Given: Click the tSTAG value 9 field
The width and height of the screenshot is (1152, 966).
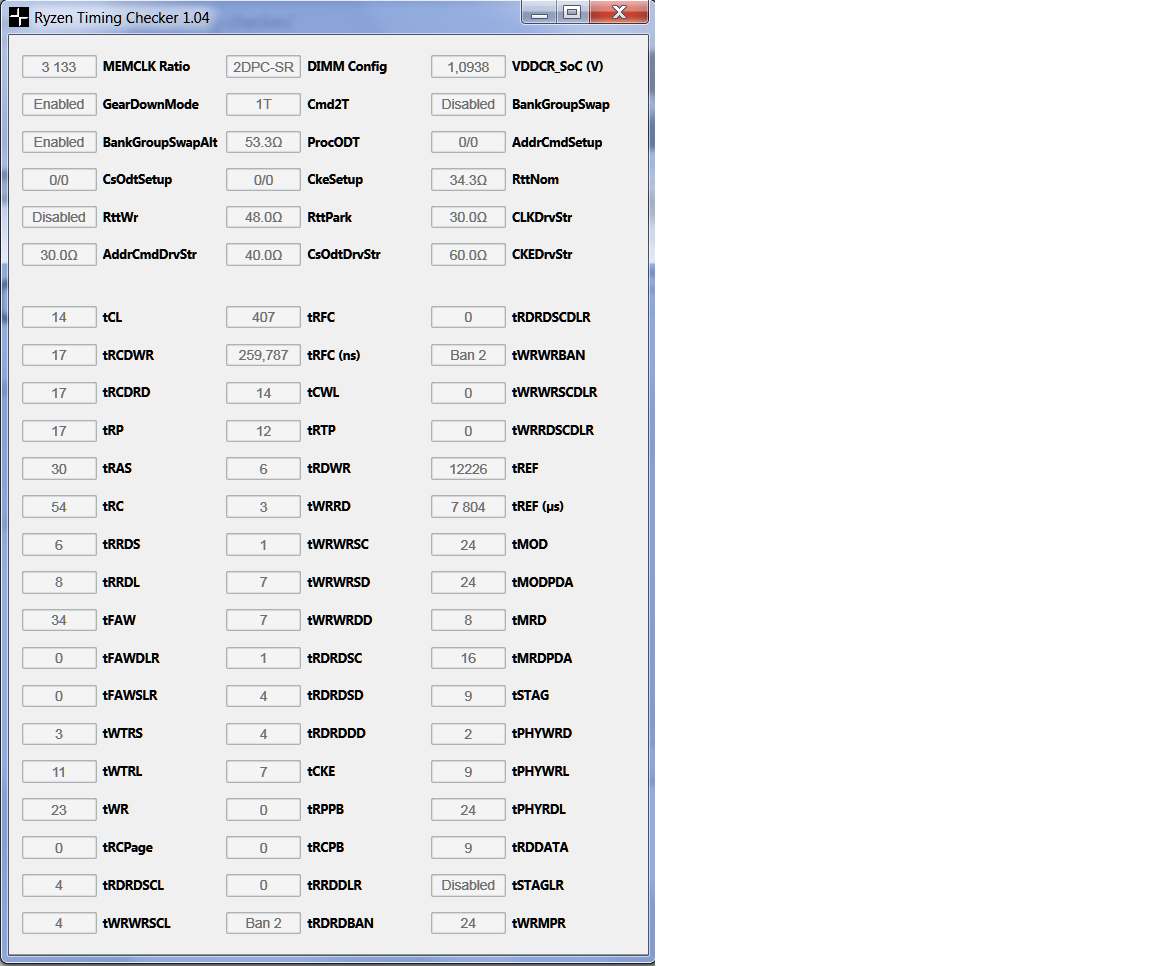Looking at the screenshot, I should (468, 696).
